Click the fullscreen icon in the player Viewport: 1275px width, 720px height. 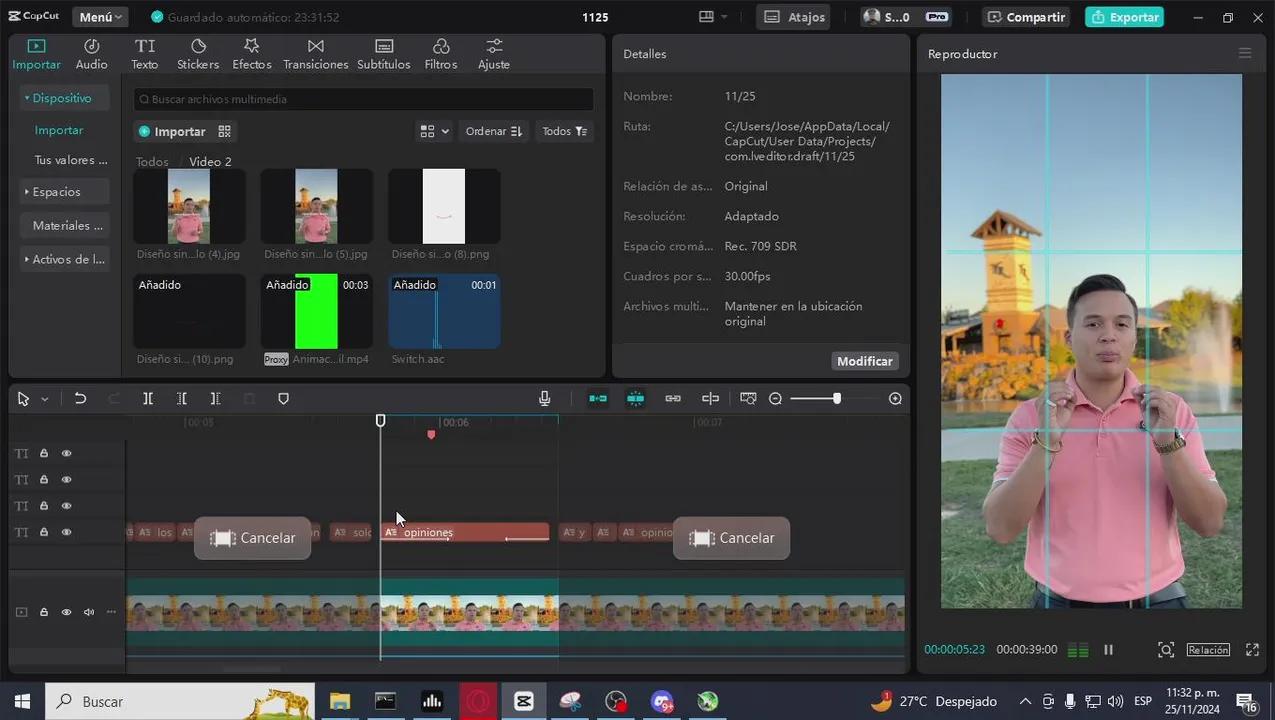click(x=1252, y=650)
